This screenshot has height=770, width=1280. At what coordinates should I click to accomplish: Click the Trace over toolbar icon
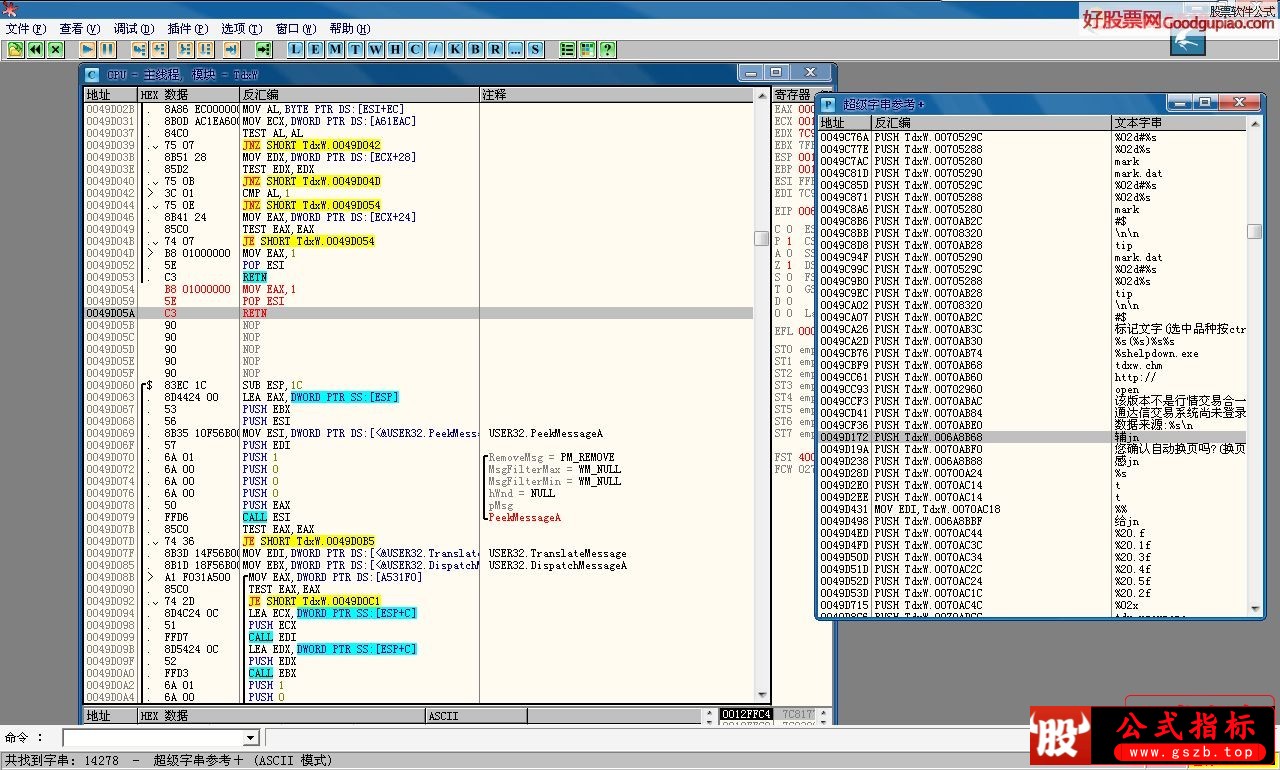206,49
